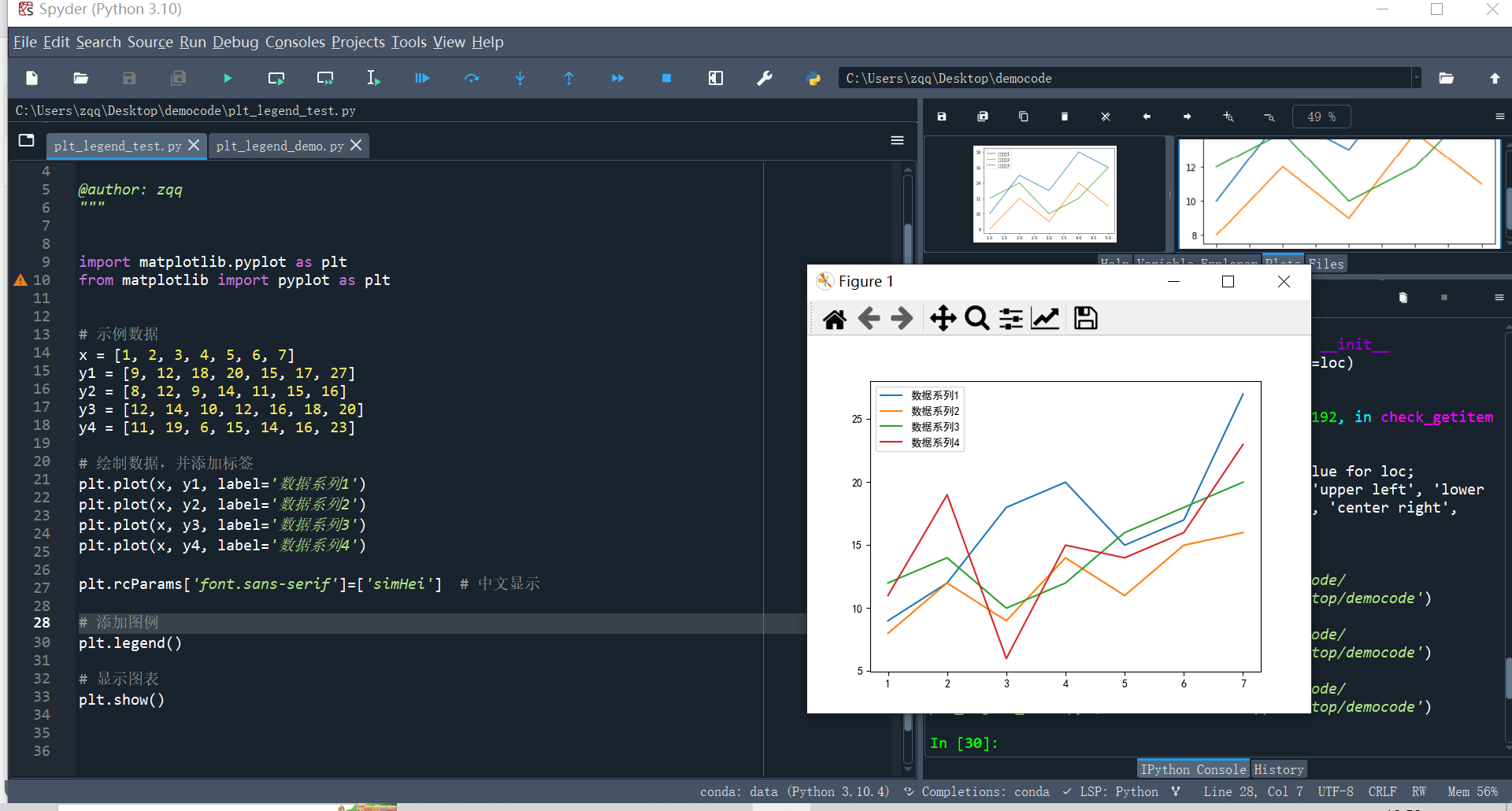Go forward to next view in Figure 1
1512x811 pixels.
[x=902, y=319]
